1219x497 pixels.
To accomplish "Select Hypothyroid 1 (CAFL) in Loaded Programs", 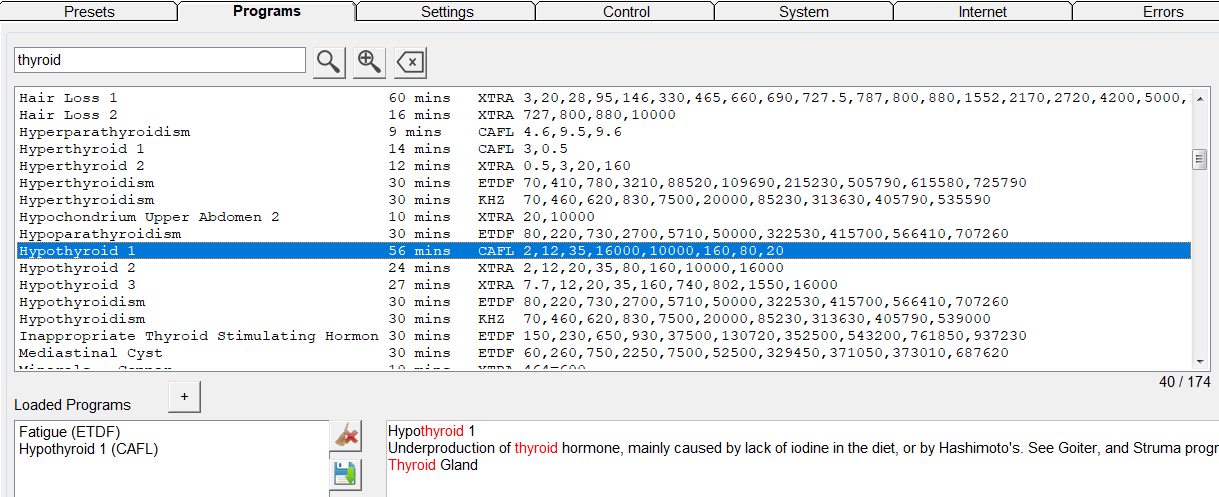I will tap(88, 449).
